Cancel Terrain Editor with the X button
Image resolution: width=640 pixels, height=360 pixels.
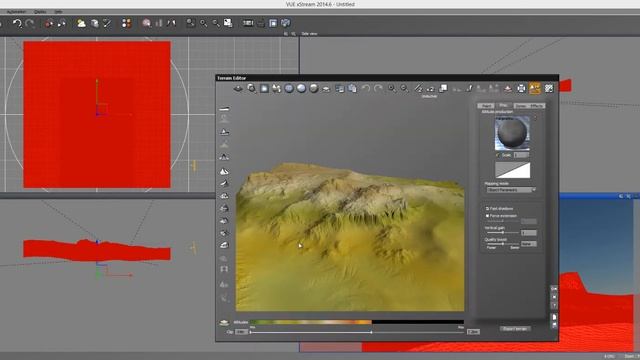click(554, 297)
